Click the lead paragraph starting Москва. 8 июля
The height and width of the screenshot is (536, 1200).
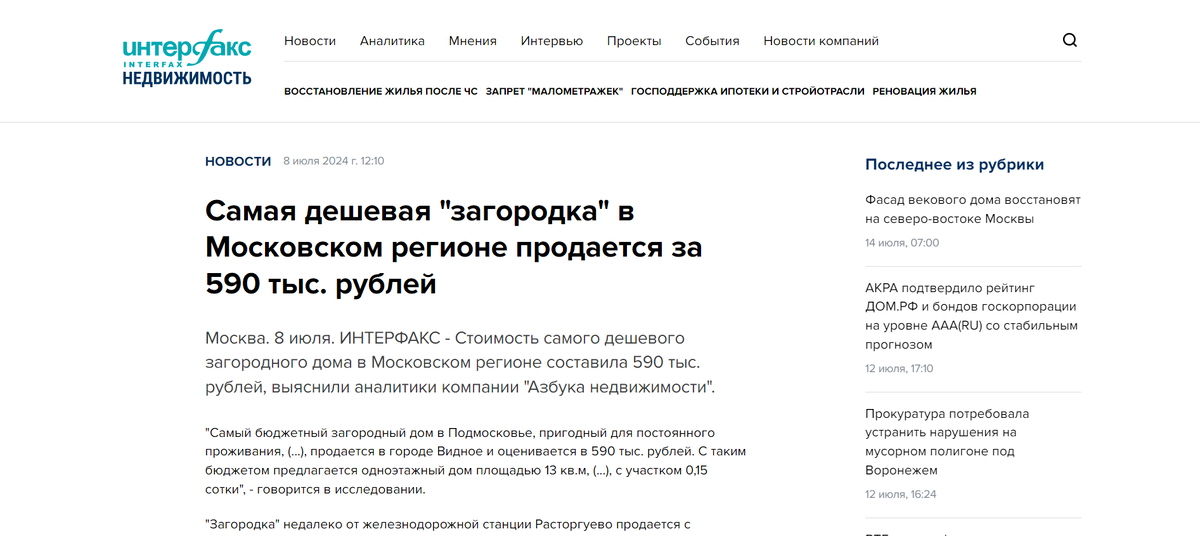click(461, 362)
